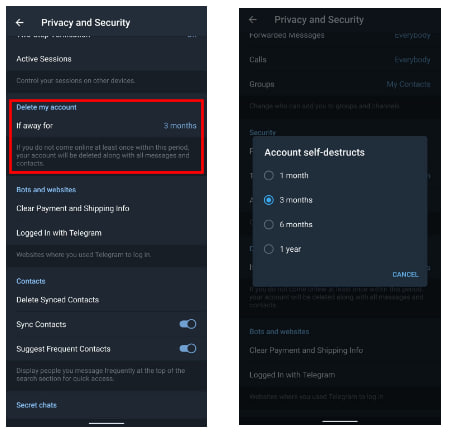Tap the Delete my account section header
450x435 pixels.
(46, 107)
